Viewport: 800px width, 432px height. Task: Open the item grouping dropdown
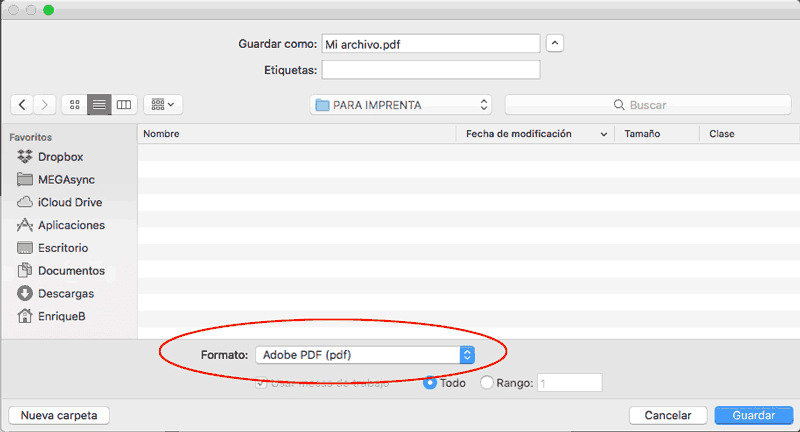point(163,105)
